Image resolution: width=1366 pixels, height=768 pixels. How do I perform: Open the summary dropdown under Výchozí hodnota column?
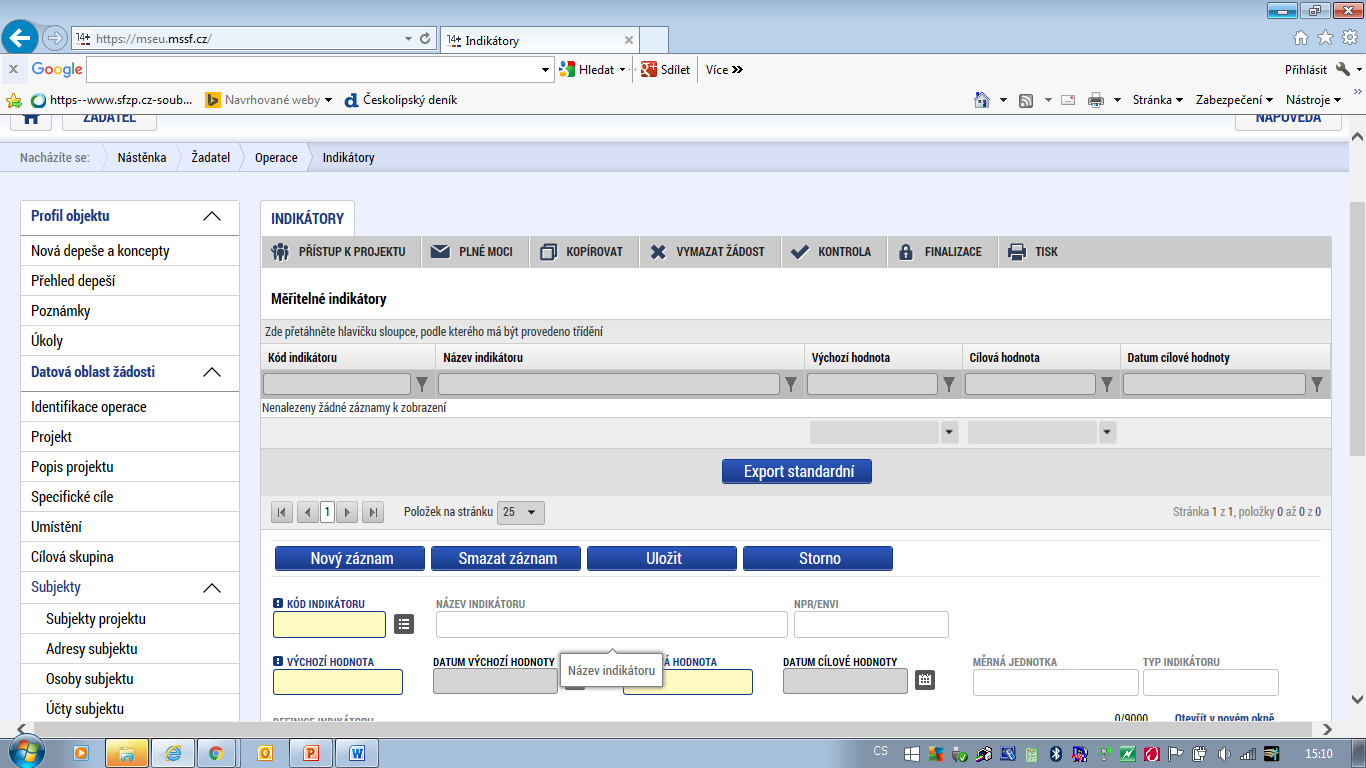pos(949,432)
